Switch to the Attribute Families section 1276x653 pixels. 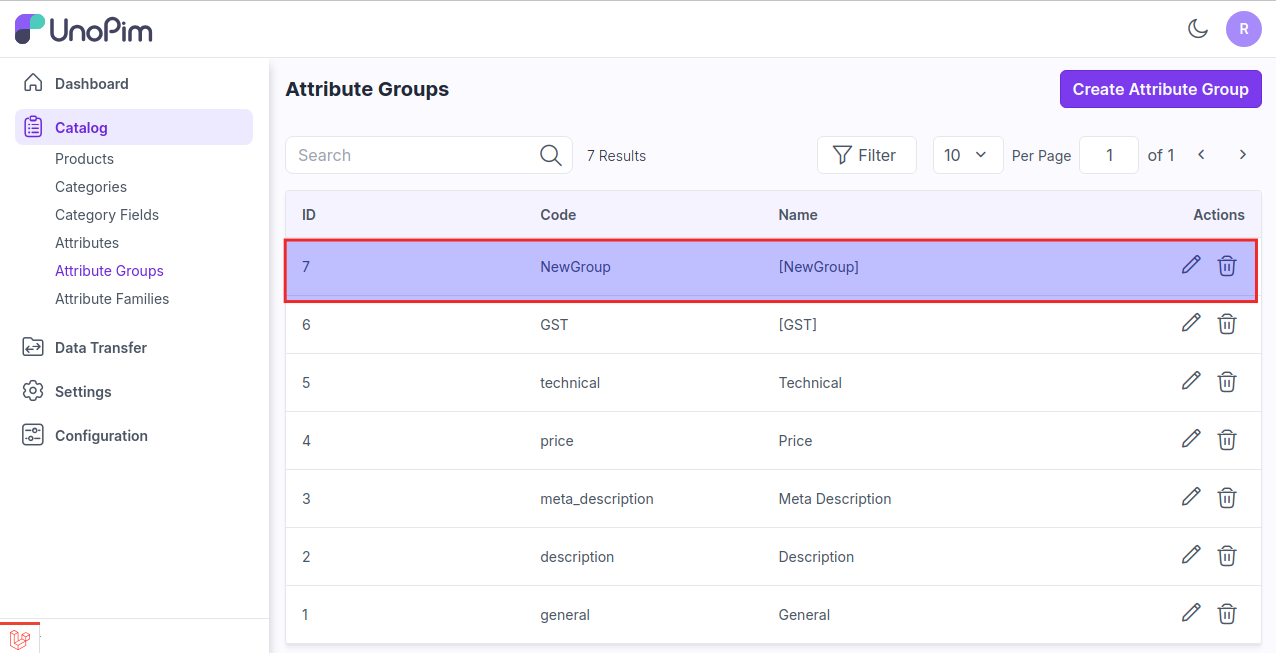pos(113,298)
